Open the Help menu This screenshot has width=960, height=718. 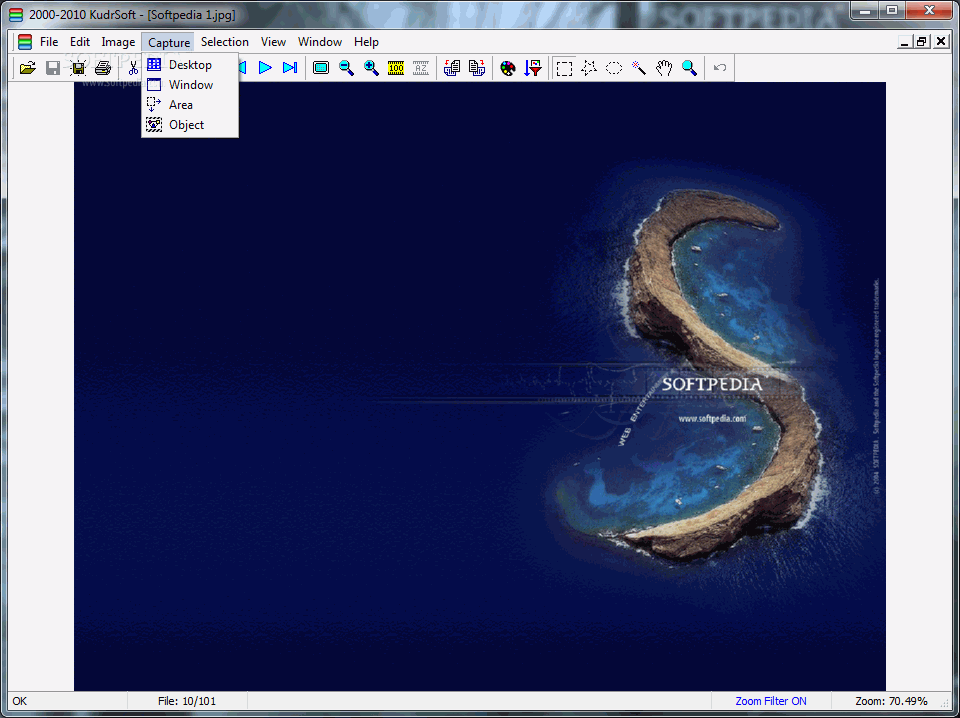click(x=366, y=42)
